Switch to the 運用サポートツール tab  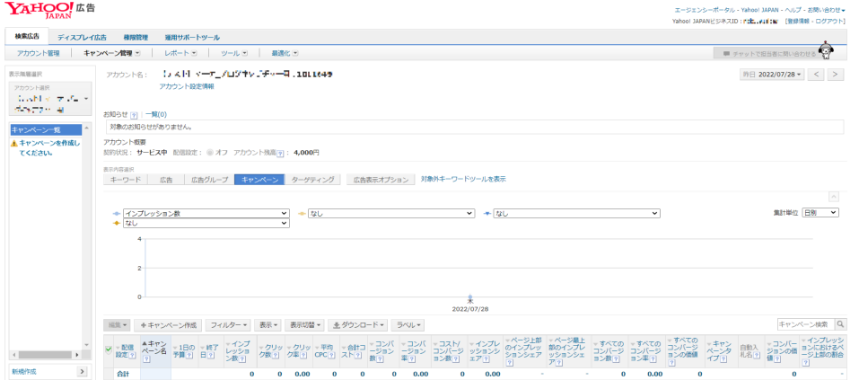192,37
